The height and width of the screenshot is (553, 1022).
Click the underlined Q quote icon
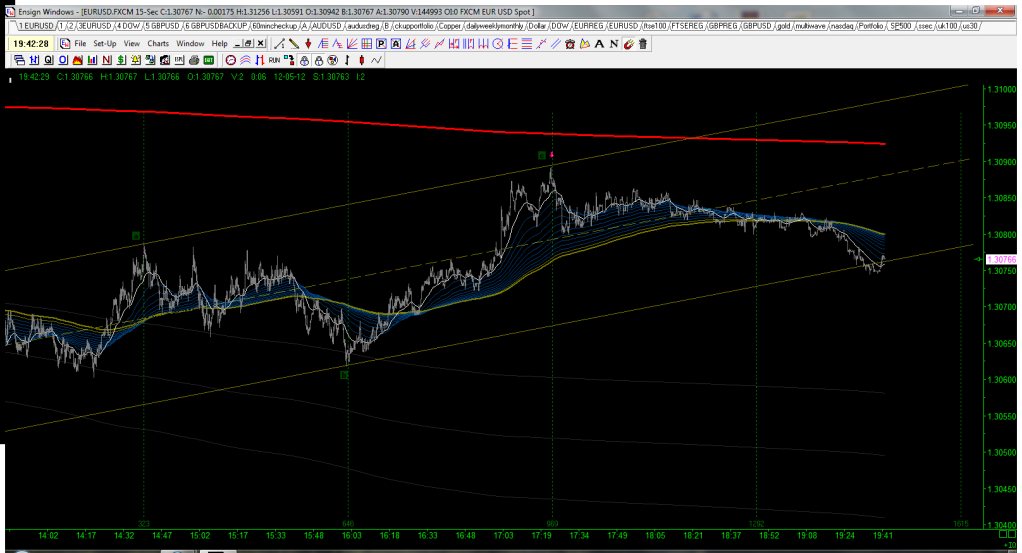pyautogui.click(x=47, y=60)
